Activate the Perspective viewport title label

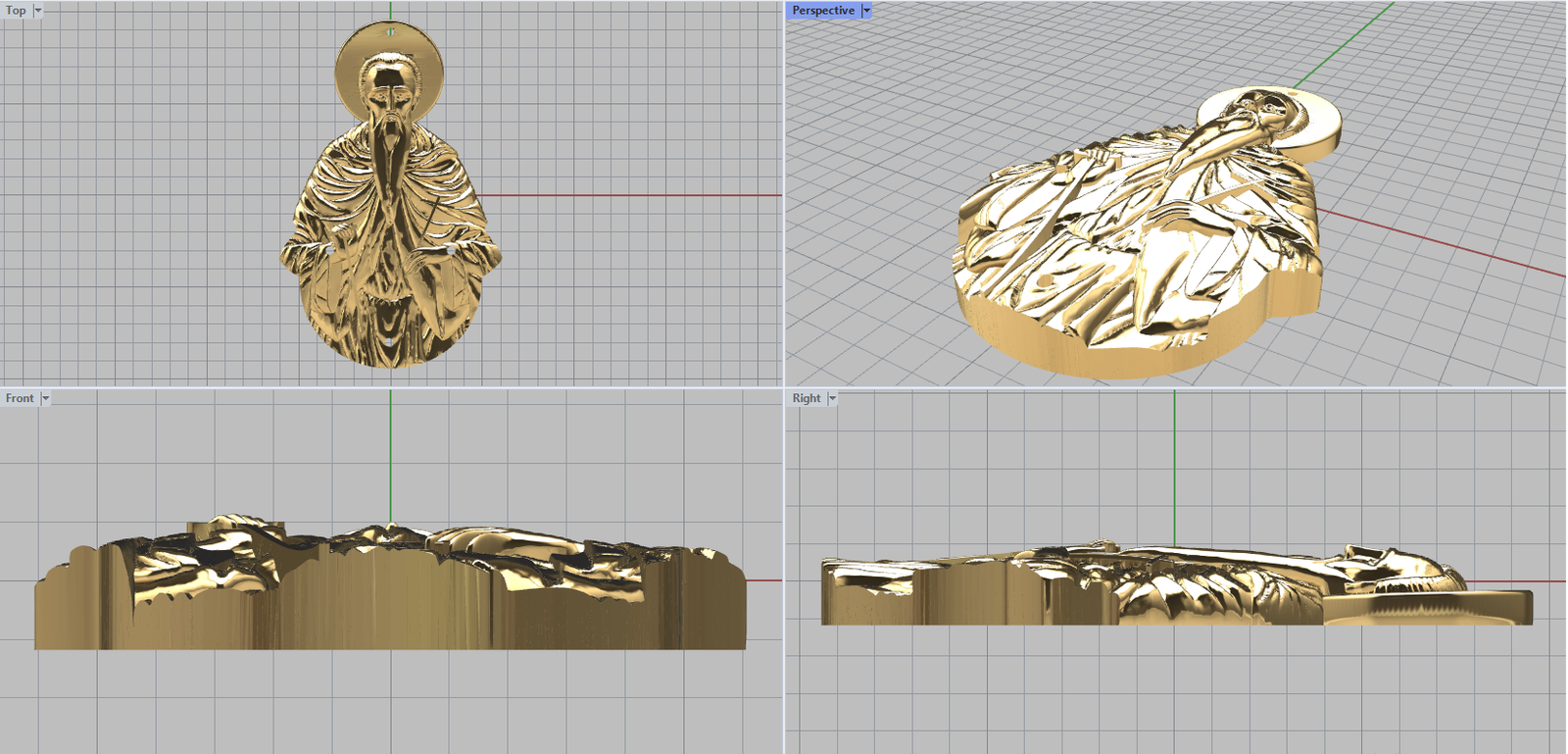pos(822,11)
